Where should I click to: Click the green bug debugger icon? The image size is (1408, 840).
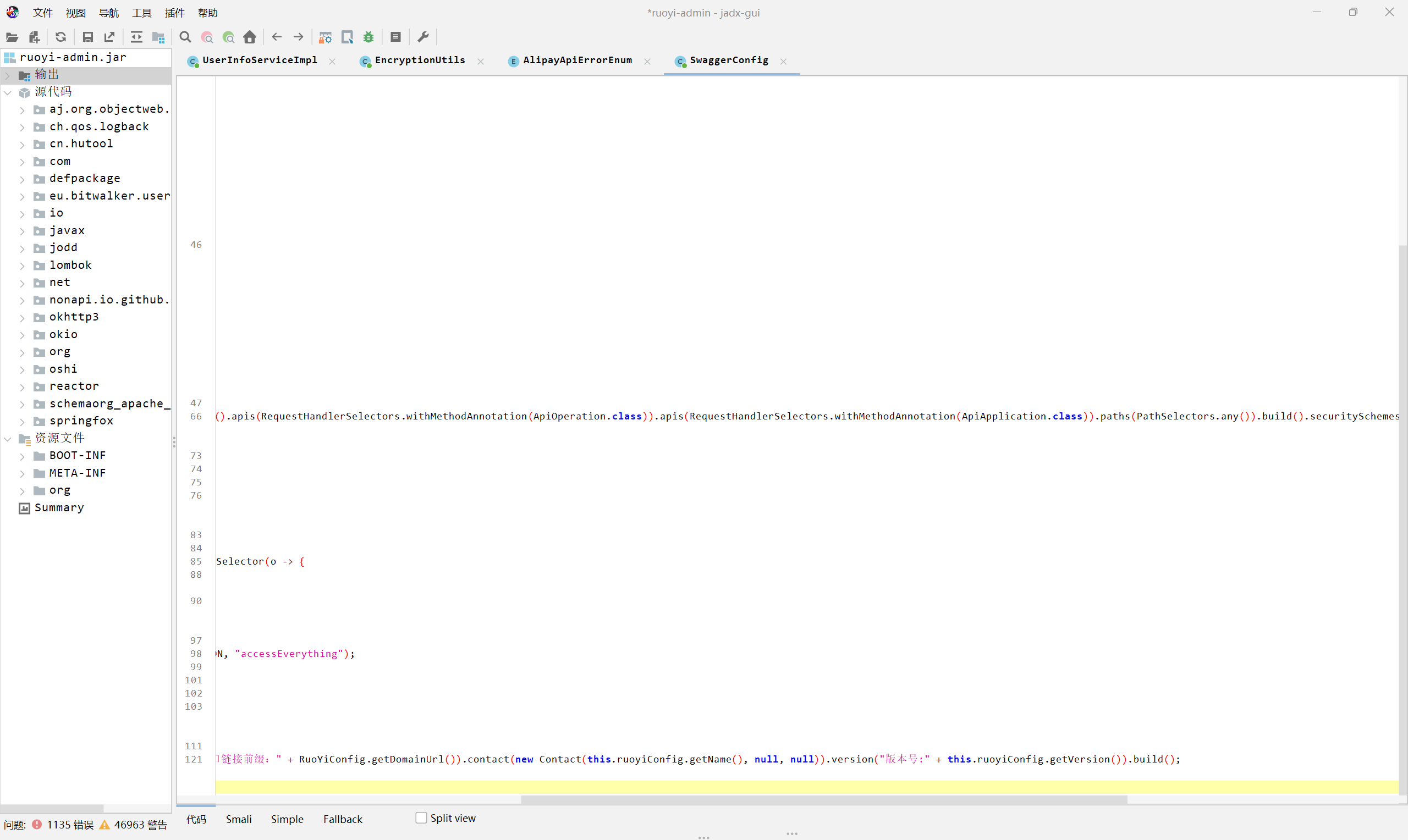coord(369,37)
